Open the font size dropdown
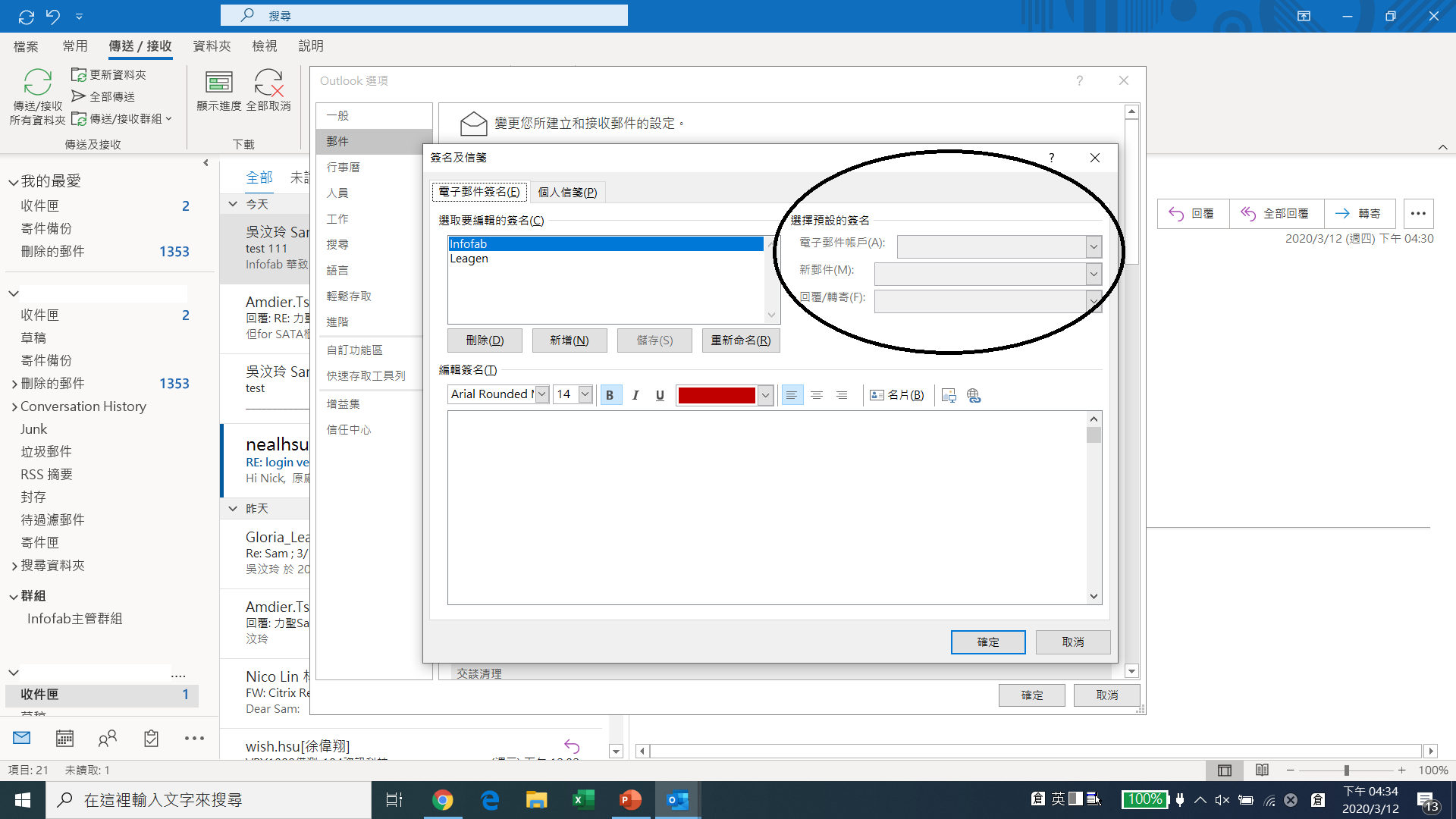The width and height of the screenshot is (1456, 819). click(585, 394)
